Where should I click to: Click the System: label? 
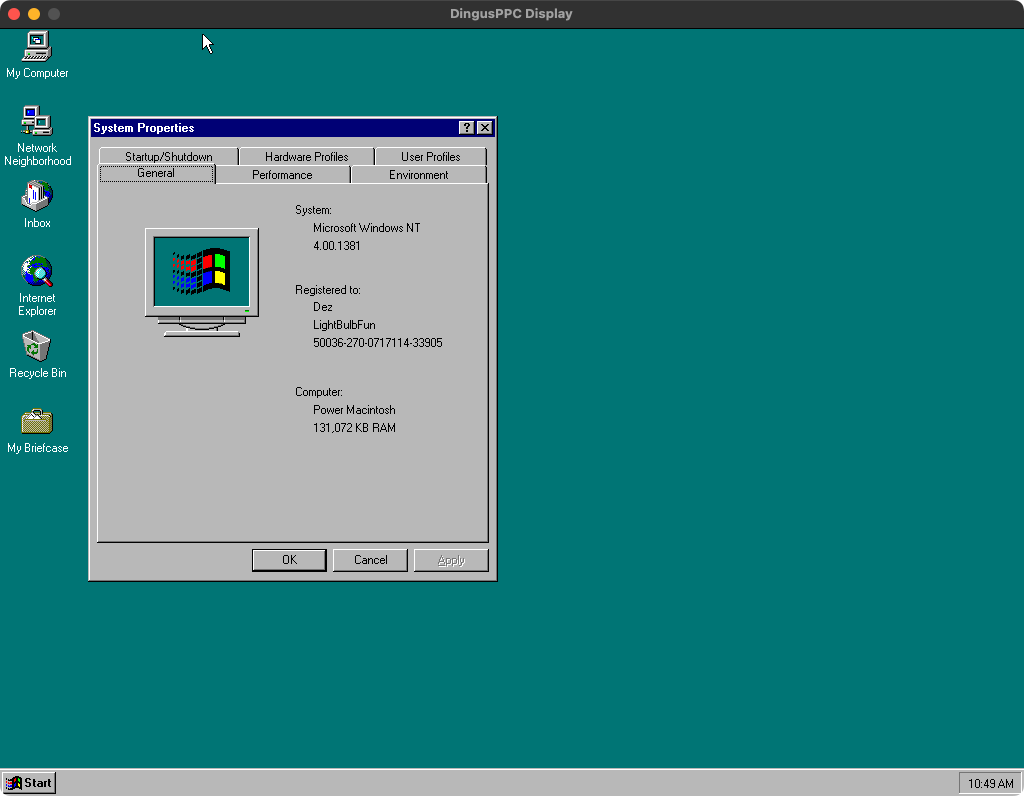pyautogui.click(x=313, y=210)
